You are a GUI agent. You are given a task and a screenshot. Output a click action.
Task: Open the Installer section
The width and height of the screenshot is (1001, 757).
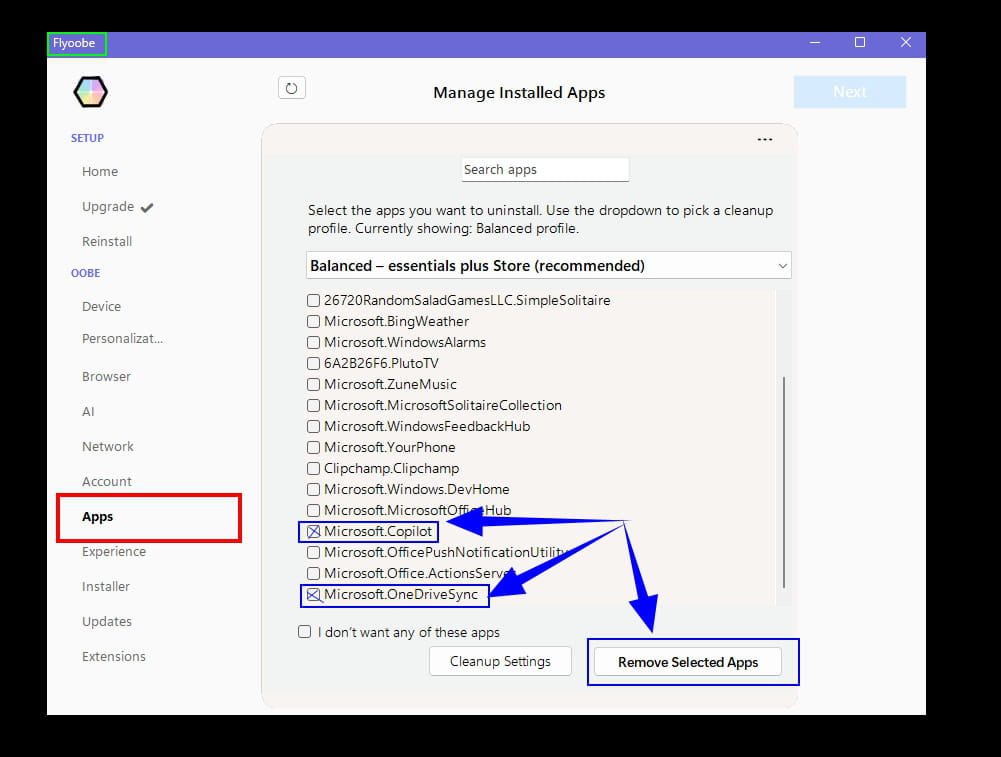pyautogui.click(x=105, y=587)
